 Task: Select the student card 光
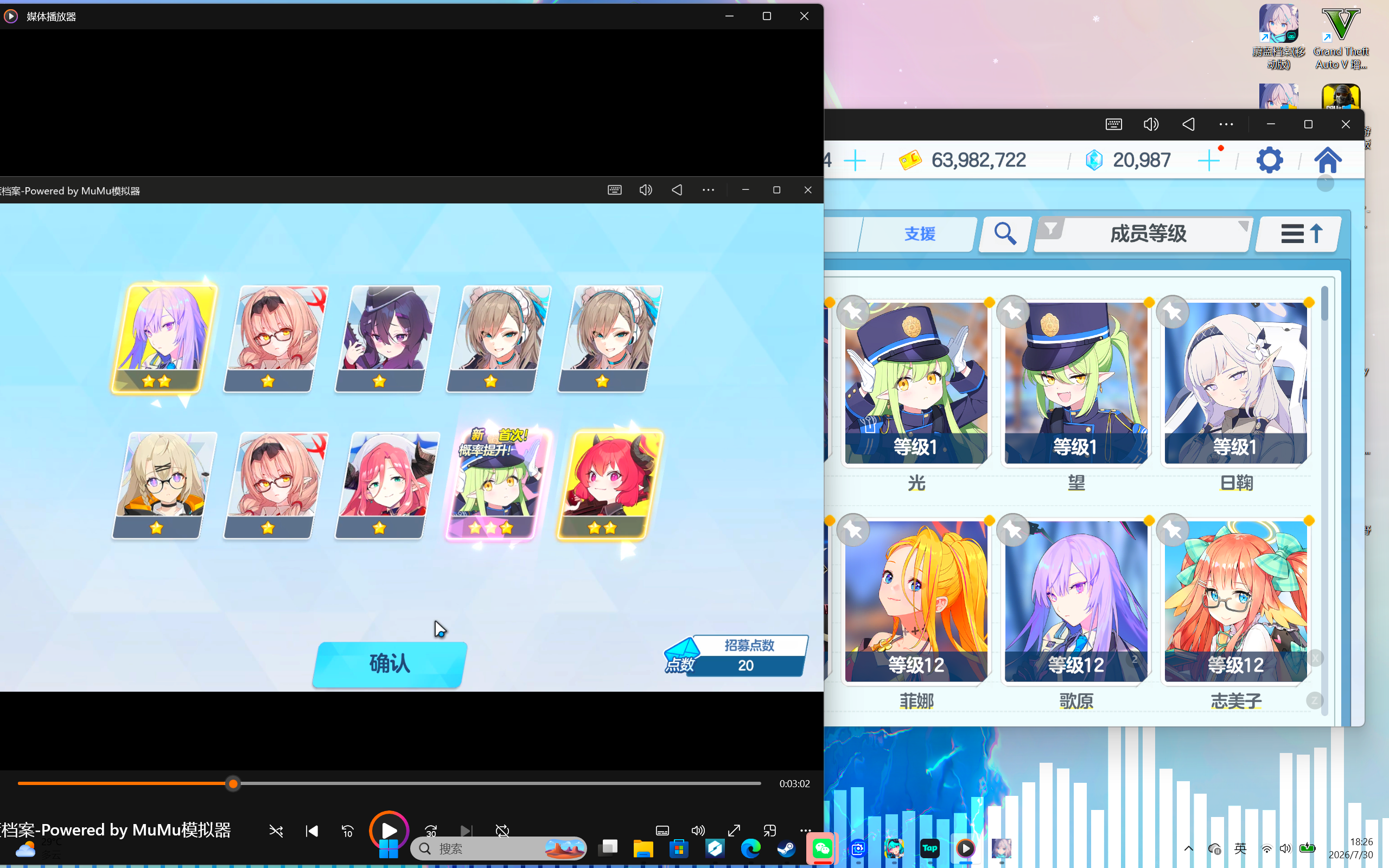coord(916,382)
